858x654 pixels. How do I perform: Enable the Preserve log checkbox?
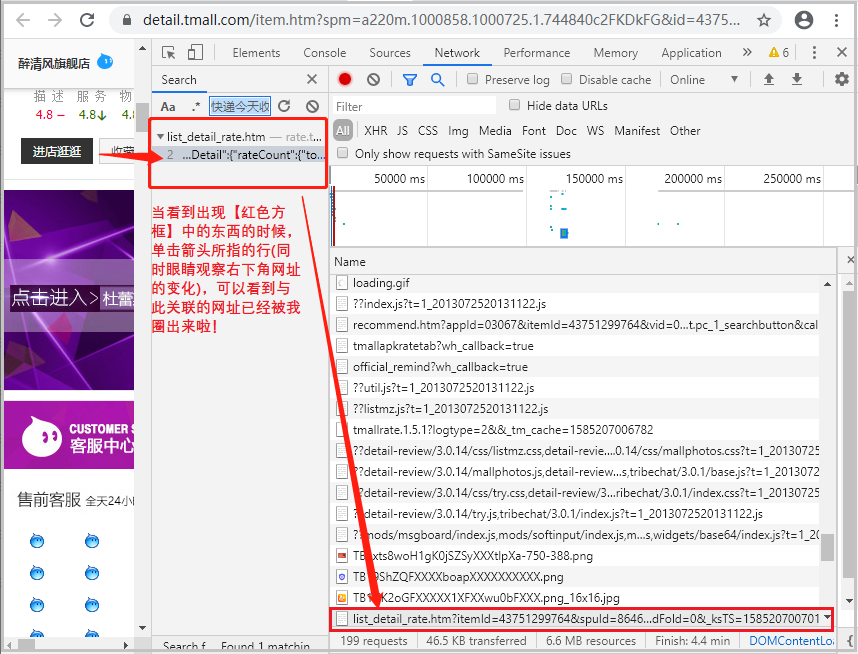[x=472, y=79]
